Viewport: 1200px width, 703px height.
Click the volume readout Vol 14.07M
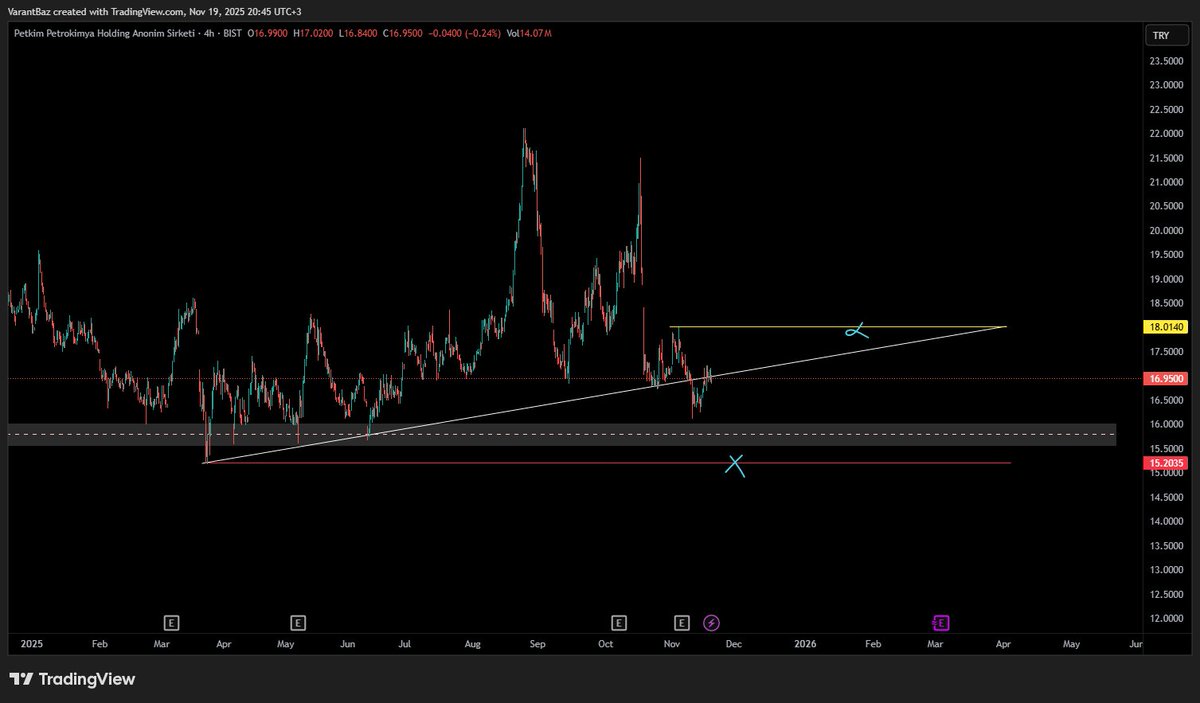(528, 34)
